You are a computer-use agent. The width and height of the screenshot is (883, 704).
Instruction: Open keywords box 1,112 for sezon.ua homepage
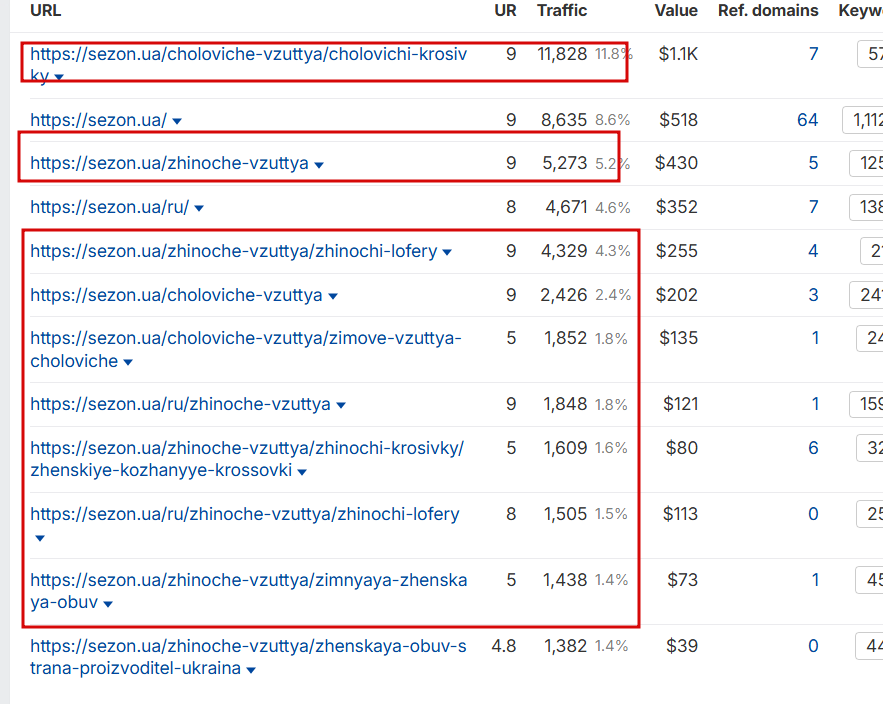pyautogui.click(x=863, y=120)
